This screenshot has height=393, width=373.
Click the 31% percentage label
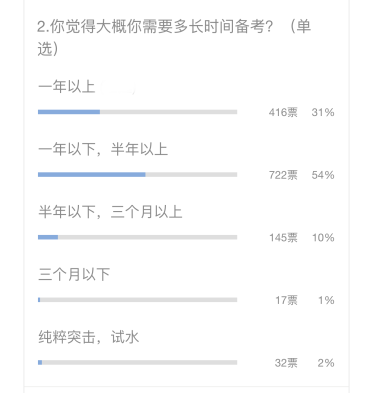click(x=323, y=112)
